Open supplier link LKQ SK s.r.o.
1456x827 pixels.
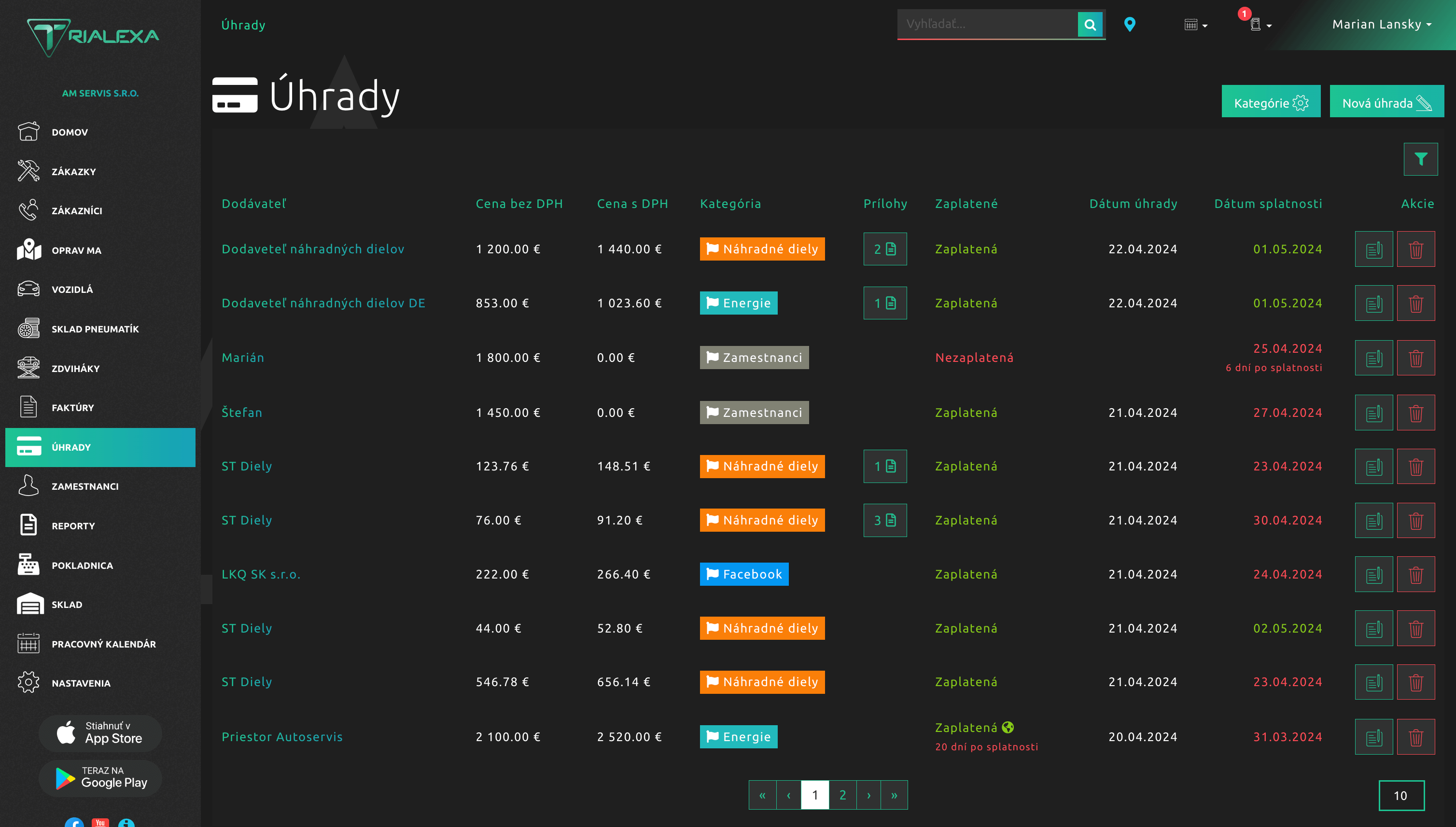(261, 574)
